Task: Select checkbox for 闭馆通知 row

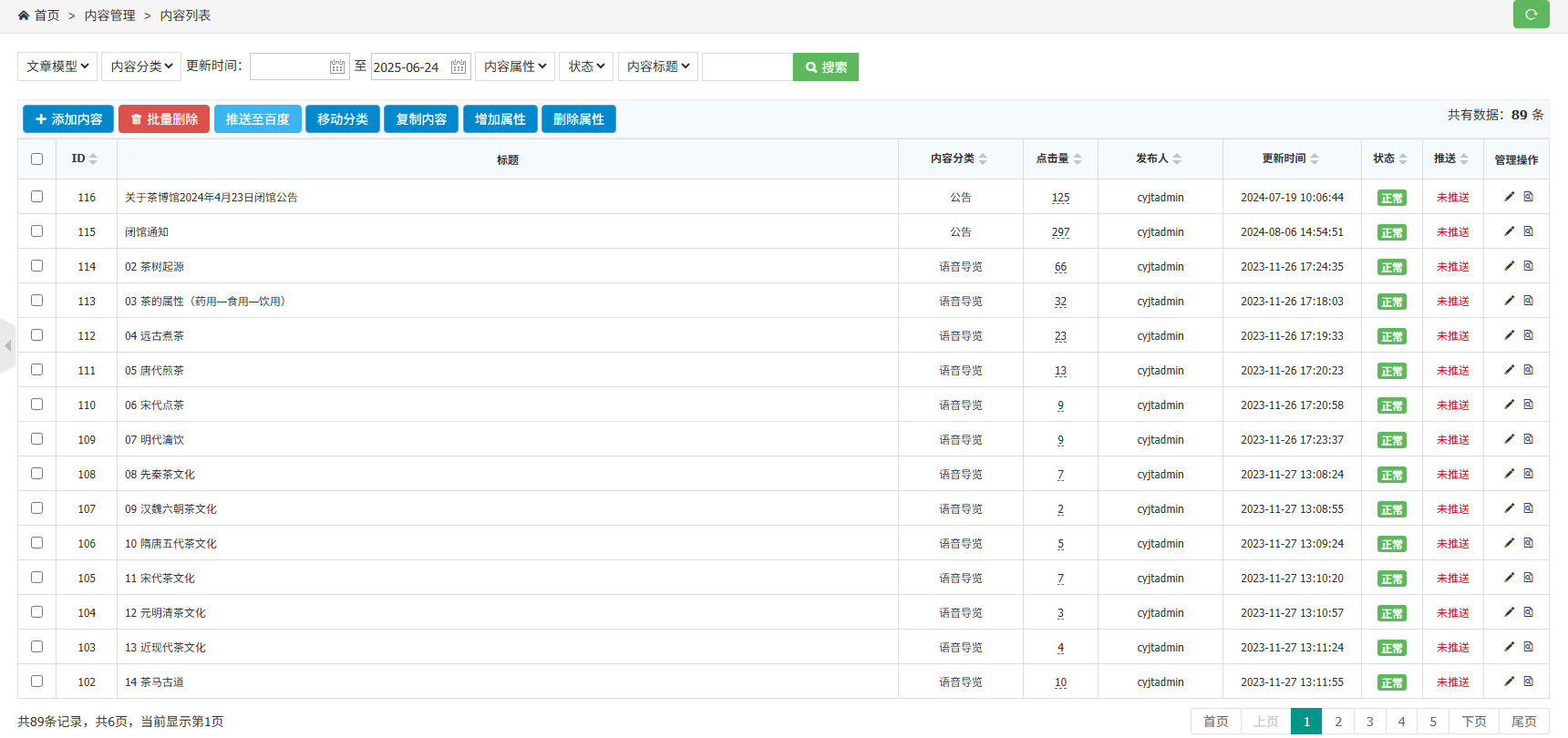Action: point(37,231)
